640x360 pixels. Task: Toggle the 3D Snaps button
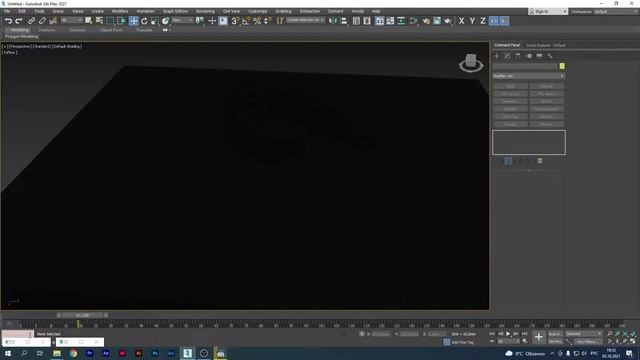[235, 21]
